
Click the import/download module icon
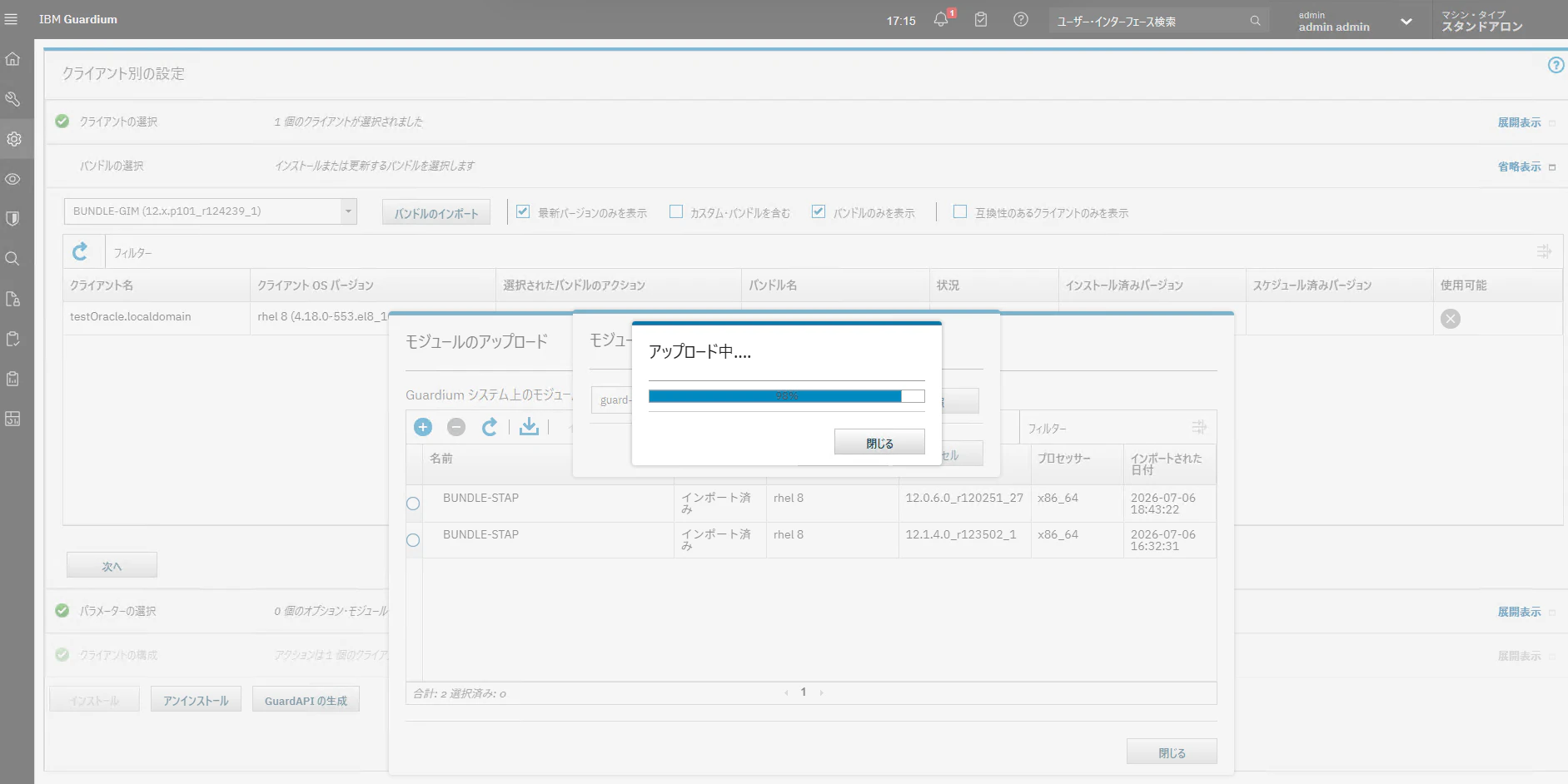[529, 427]
